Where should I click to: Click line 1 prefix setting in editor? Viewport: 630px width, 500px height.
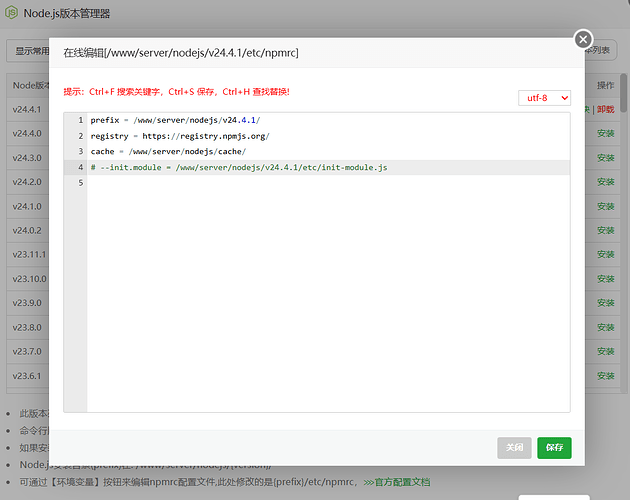pos(175,120)
